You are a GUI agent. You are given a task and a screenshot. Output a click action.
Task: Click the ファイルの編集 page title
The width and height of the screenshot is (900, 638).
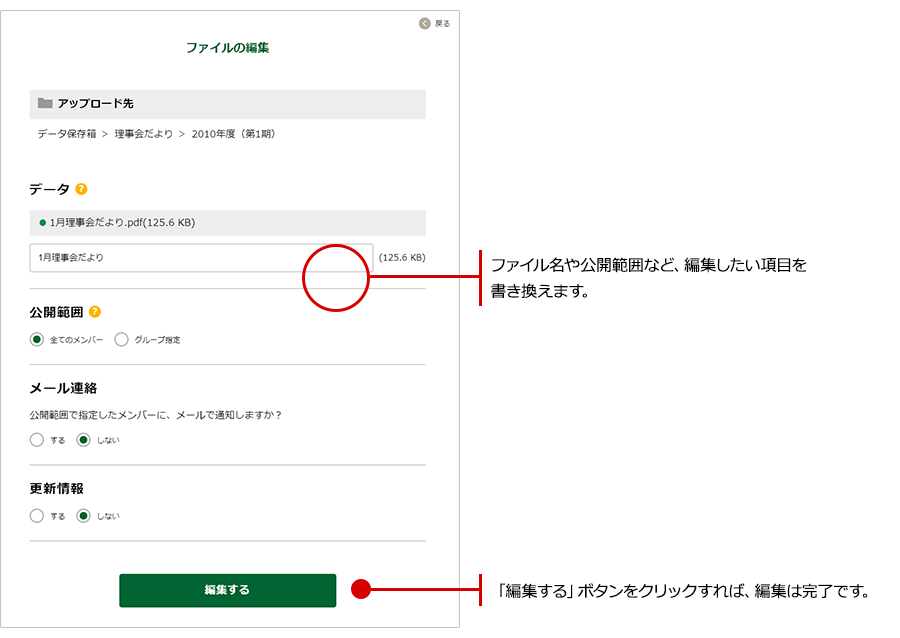tap(227, 47)
